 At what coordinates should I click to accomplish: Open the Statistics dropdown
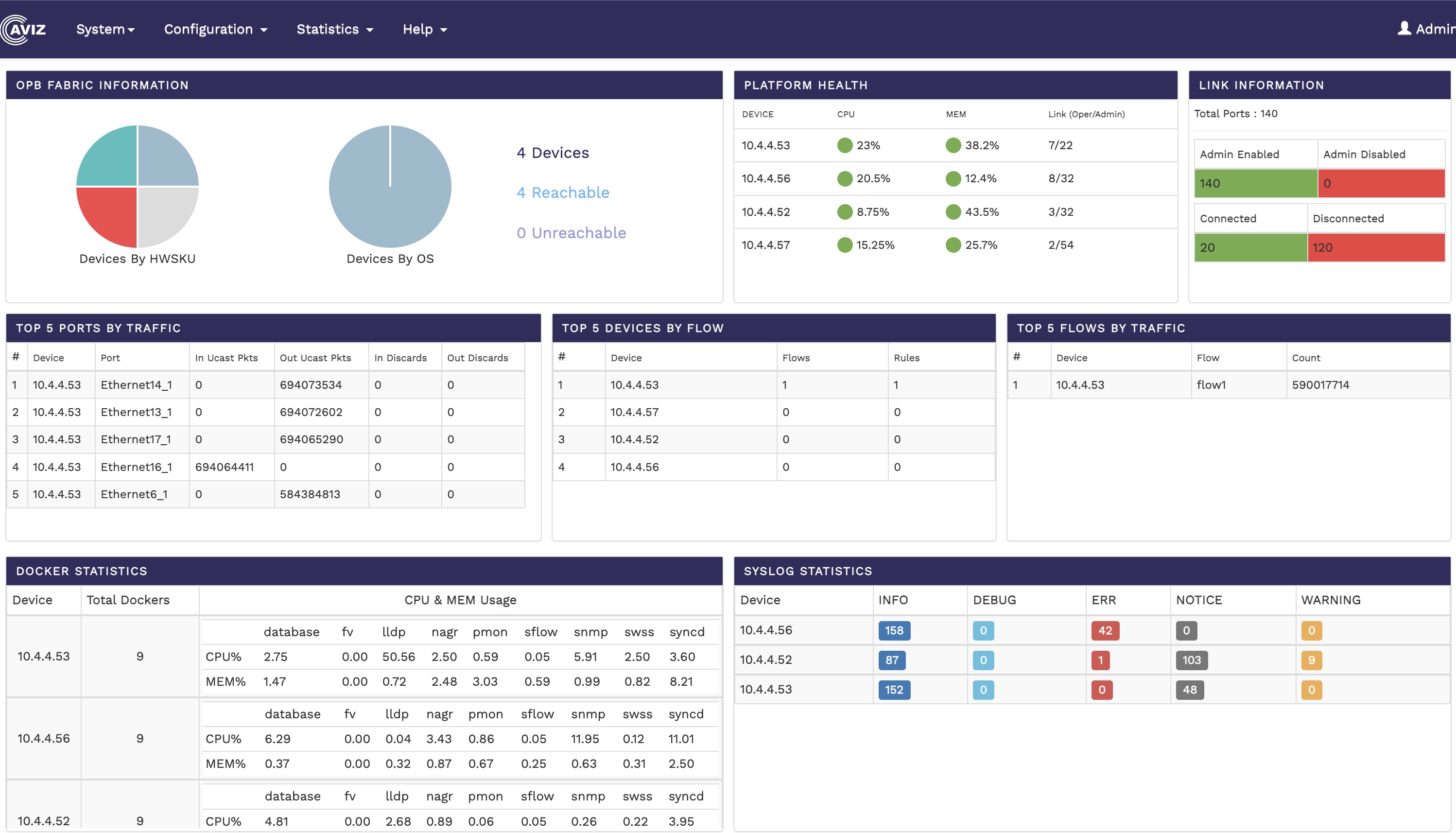click(x=335, y=29)
